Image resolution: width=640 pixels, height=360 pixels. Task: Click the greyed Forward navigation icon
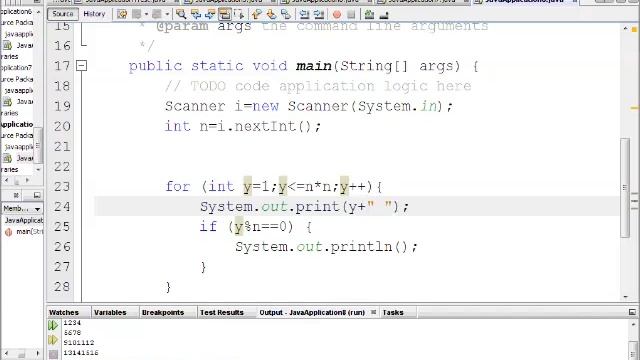[x=157, y=14]
